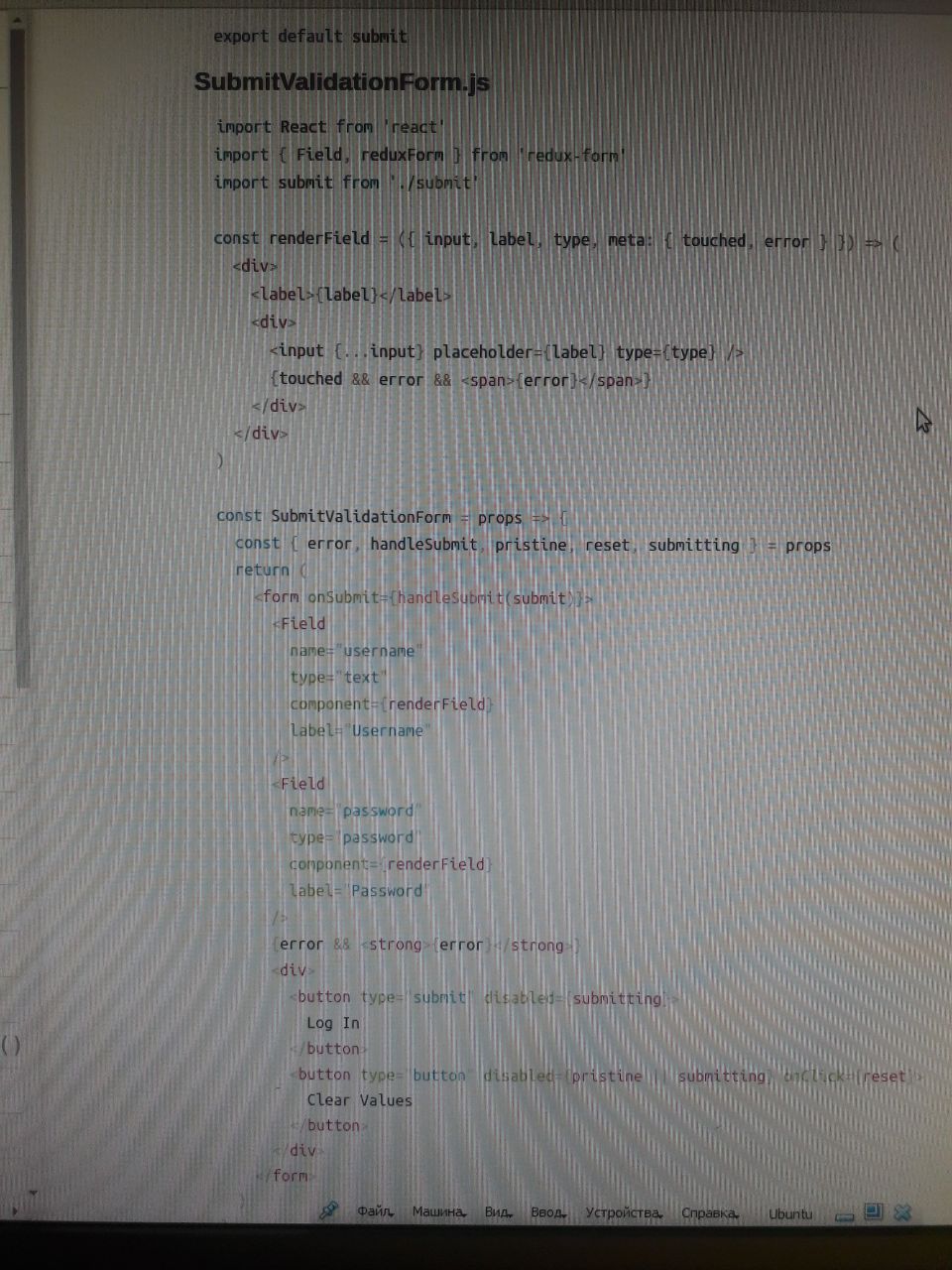Open the Машина menu
This screenshot has height=1270, width=952.
click(x=438, y=1212)
